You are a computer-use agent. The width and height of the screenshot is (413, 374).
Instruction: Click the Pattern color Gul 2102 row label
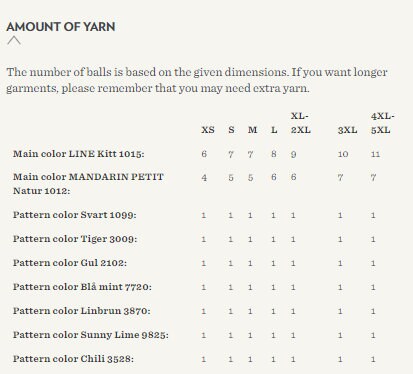pos(70,263)
